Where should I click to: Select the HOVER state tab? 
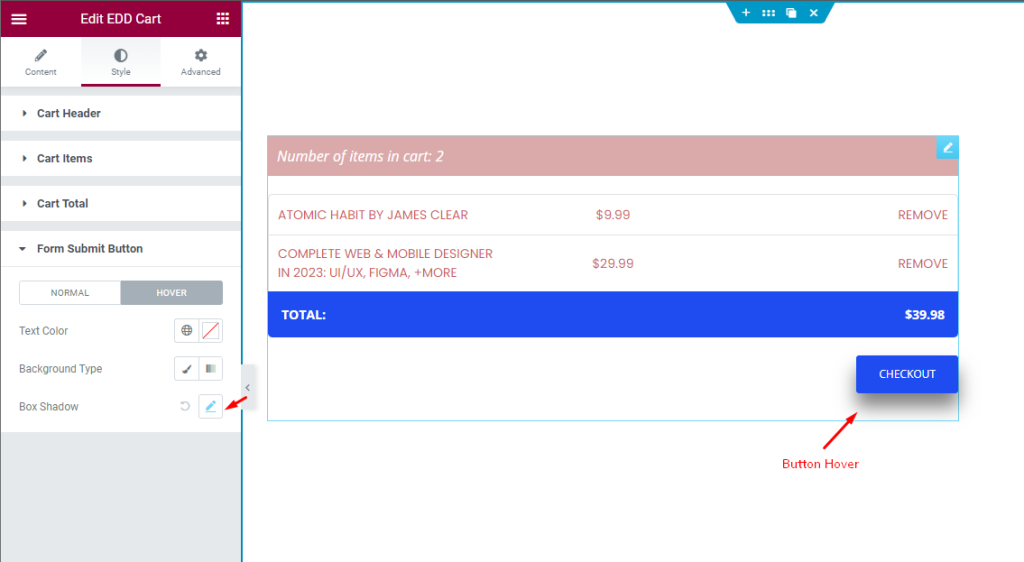[x=172, y=292]
